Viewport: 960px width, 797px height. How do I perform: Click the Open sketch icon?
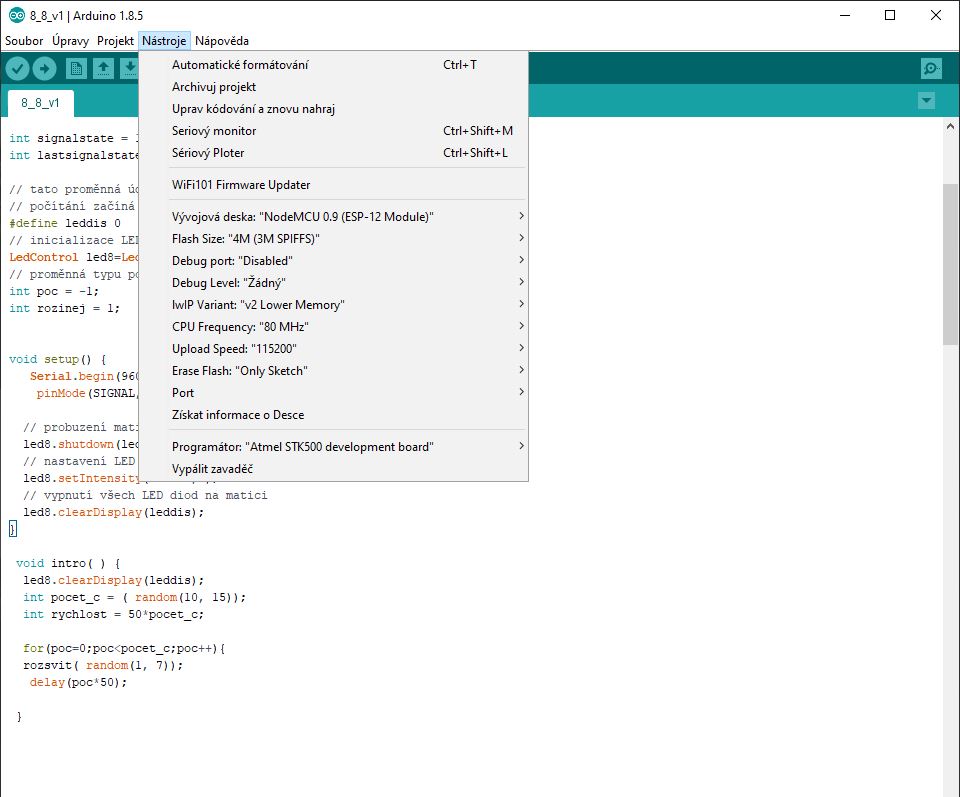tap(103, 68)
